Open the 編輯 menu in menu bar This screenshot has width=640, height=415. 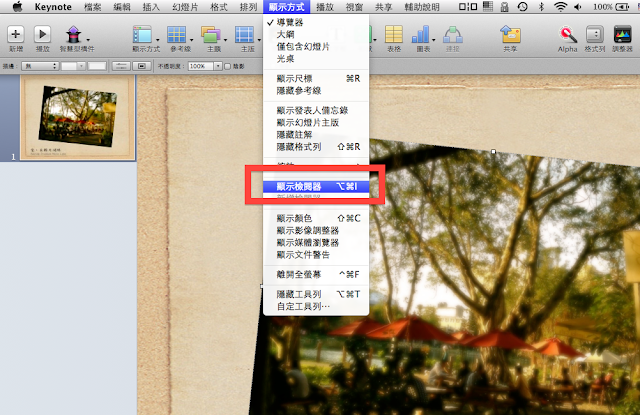122,7
